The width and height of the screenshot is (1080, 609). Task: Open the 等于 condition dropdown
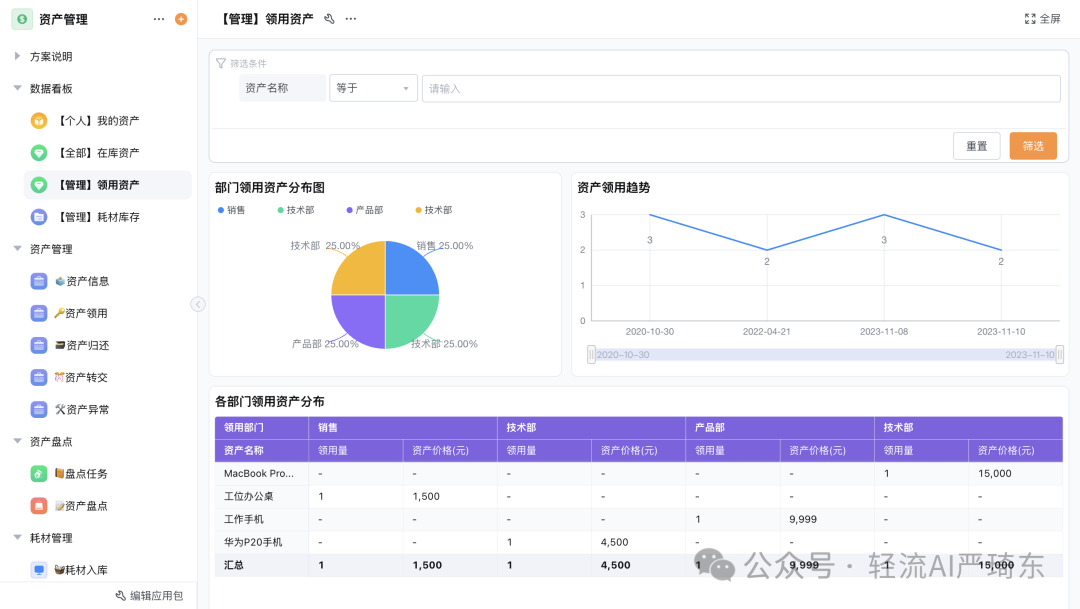tap(372, 88)
